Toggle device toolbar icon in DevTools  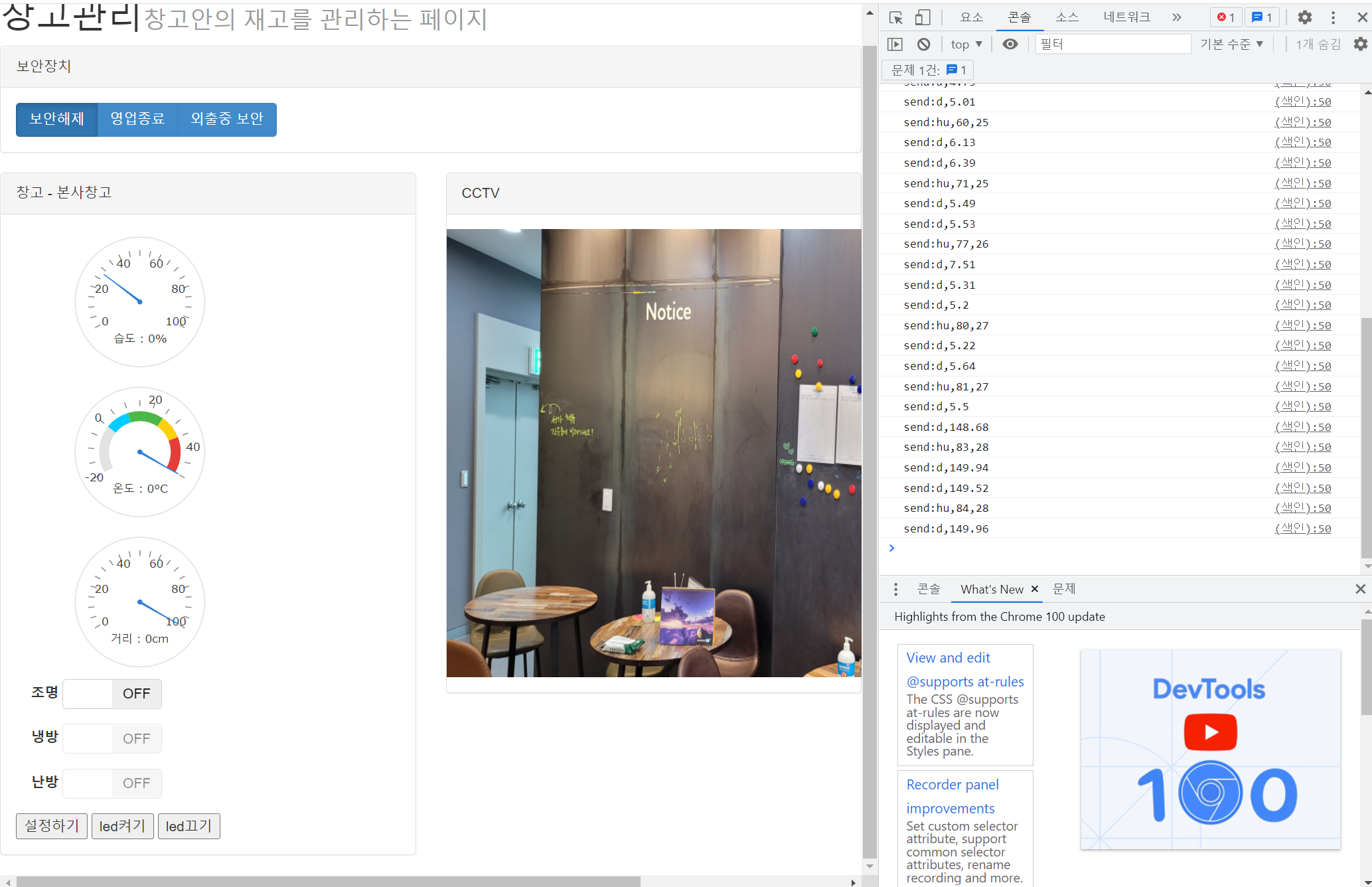pos(923,18)
